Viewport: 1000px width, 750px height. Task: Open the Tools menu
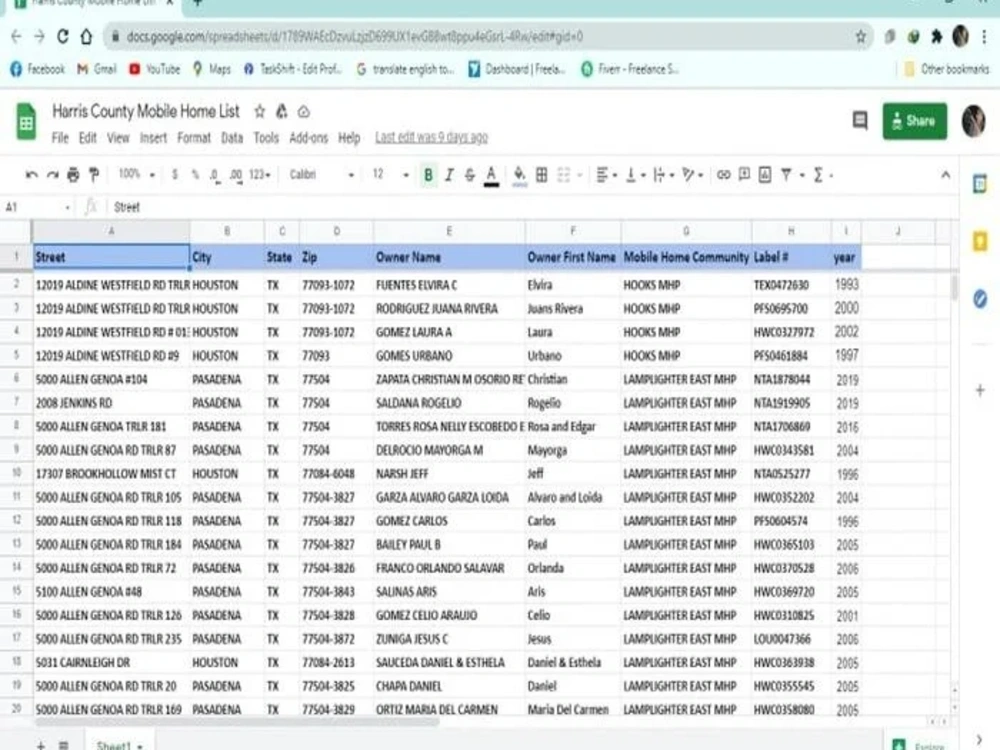pyautogui.click(x=266, y=138)
